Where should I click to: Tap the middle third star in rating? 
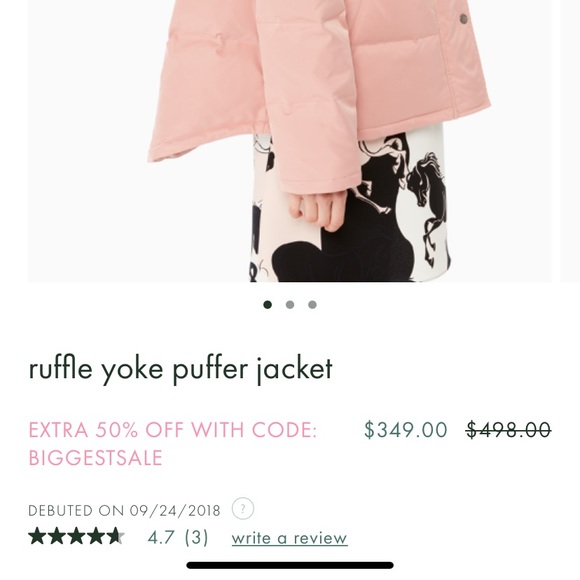[x=76, y=536]
